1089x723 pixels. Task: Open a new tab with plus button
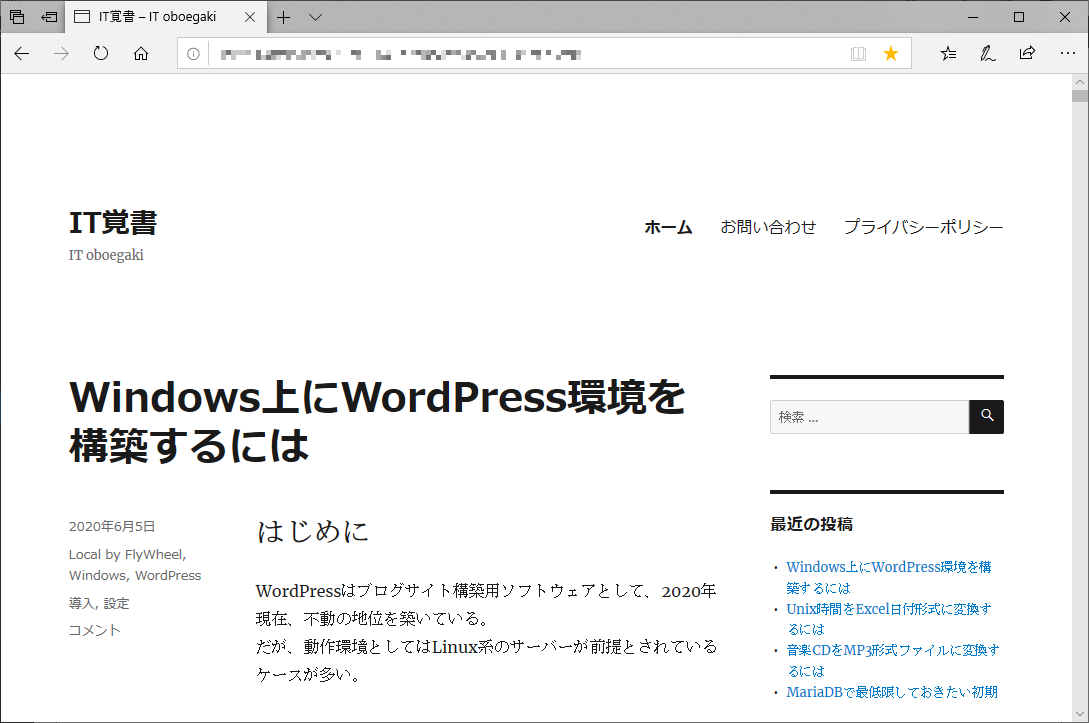click(284, 17)
